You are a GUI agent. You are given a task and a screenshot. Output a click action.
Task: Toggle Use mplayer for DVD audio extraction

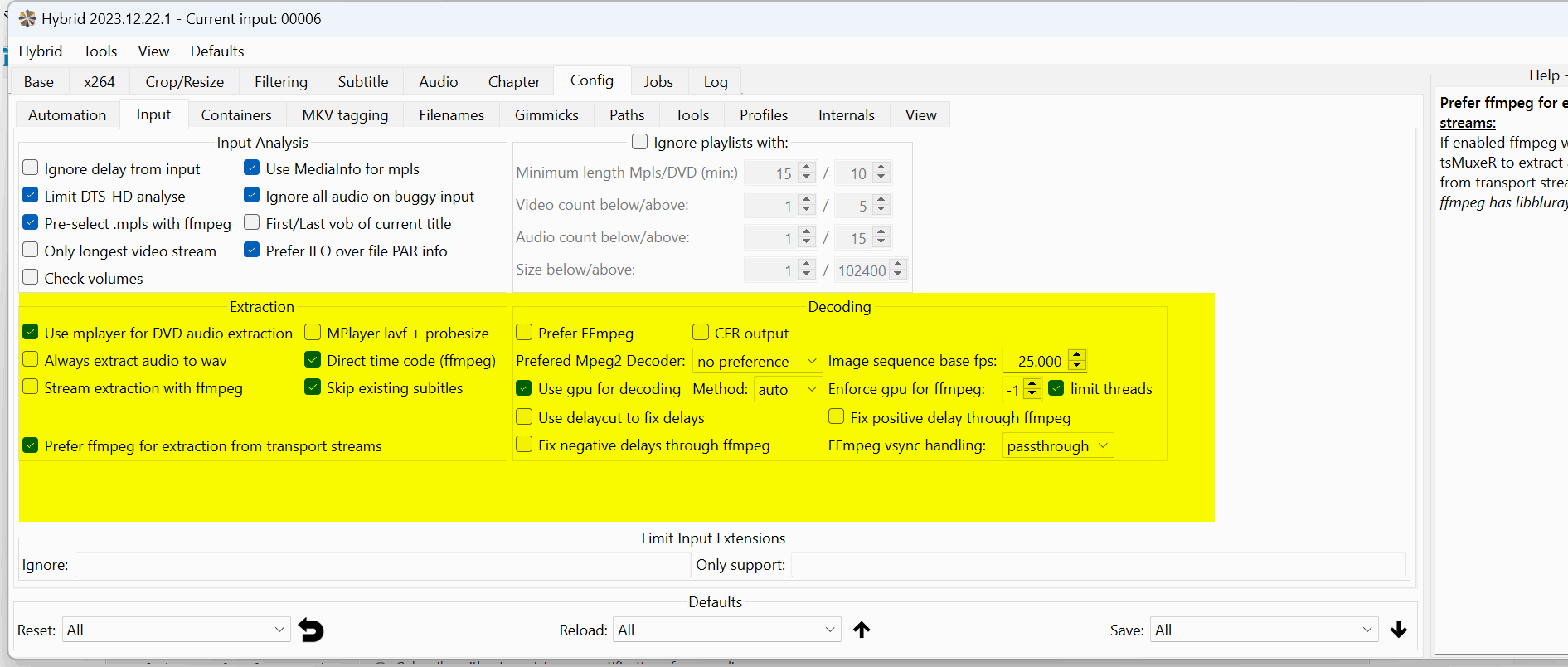point(31,332)
